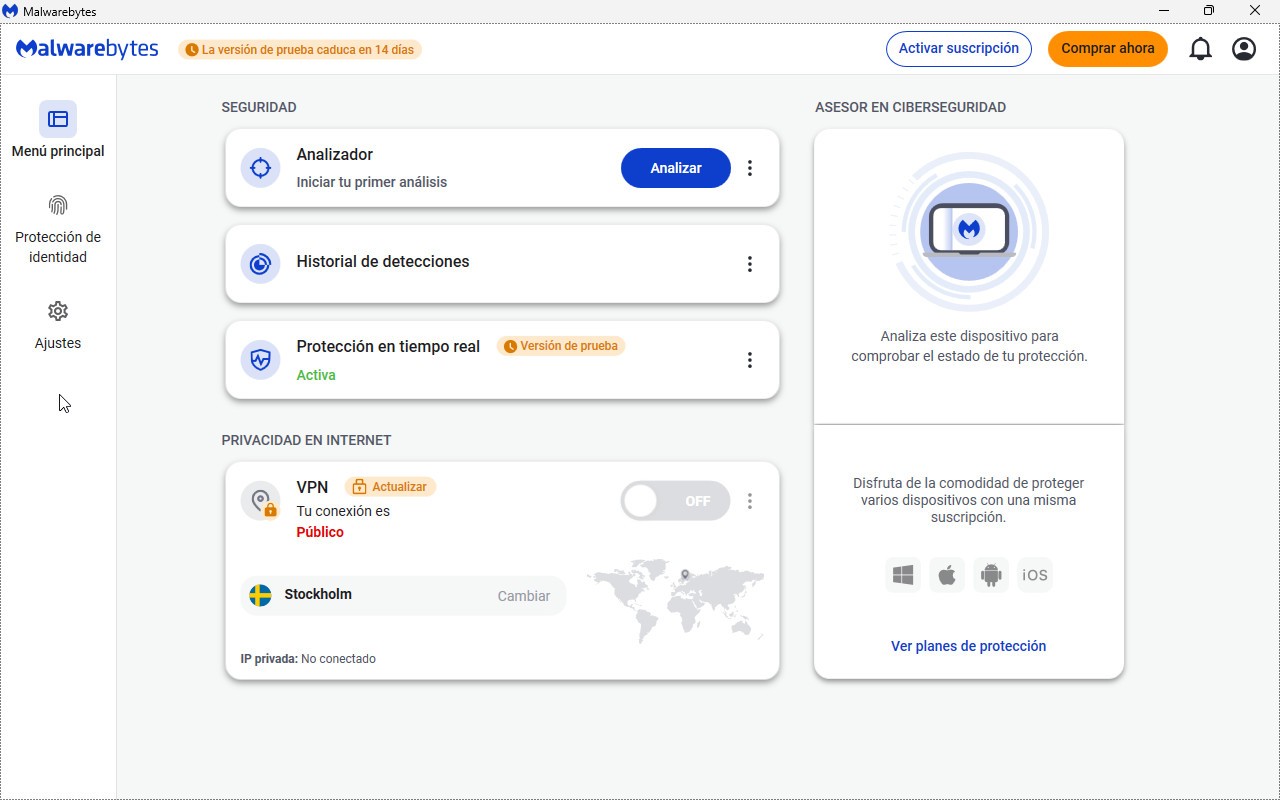Click the real-time protection shield icon
The width and height of the screenshot is (1280, 800).
pyautogui.click(x=260, y=360)
